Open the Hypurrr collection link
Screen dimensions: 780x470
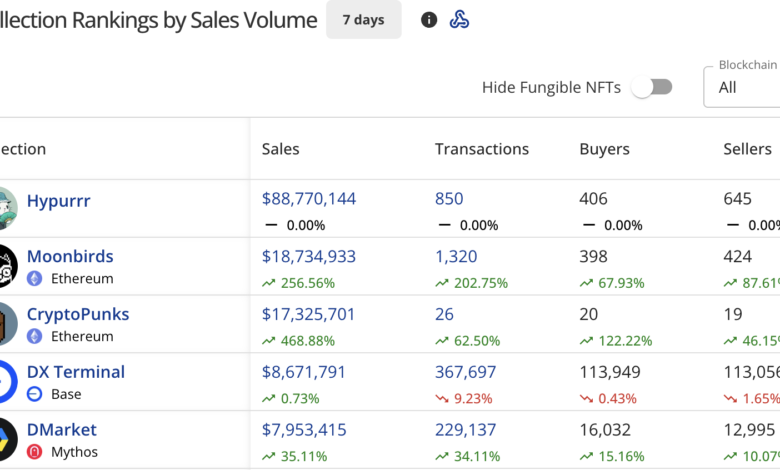pyautogui.click(x=58, y=200)
